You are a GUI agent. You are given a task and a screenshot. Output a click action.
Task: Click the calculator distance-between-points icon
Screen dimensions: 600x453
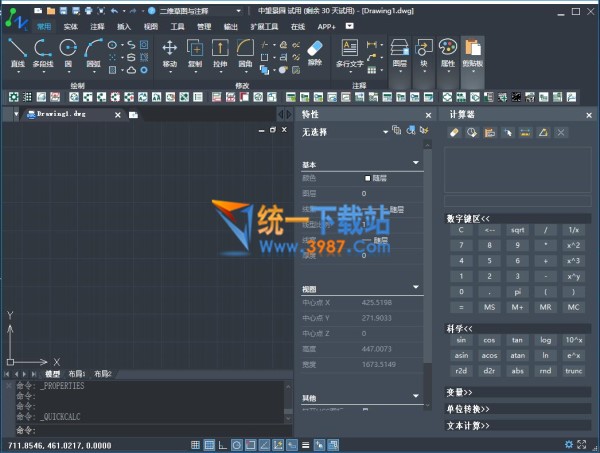(525, 133)
